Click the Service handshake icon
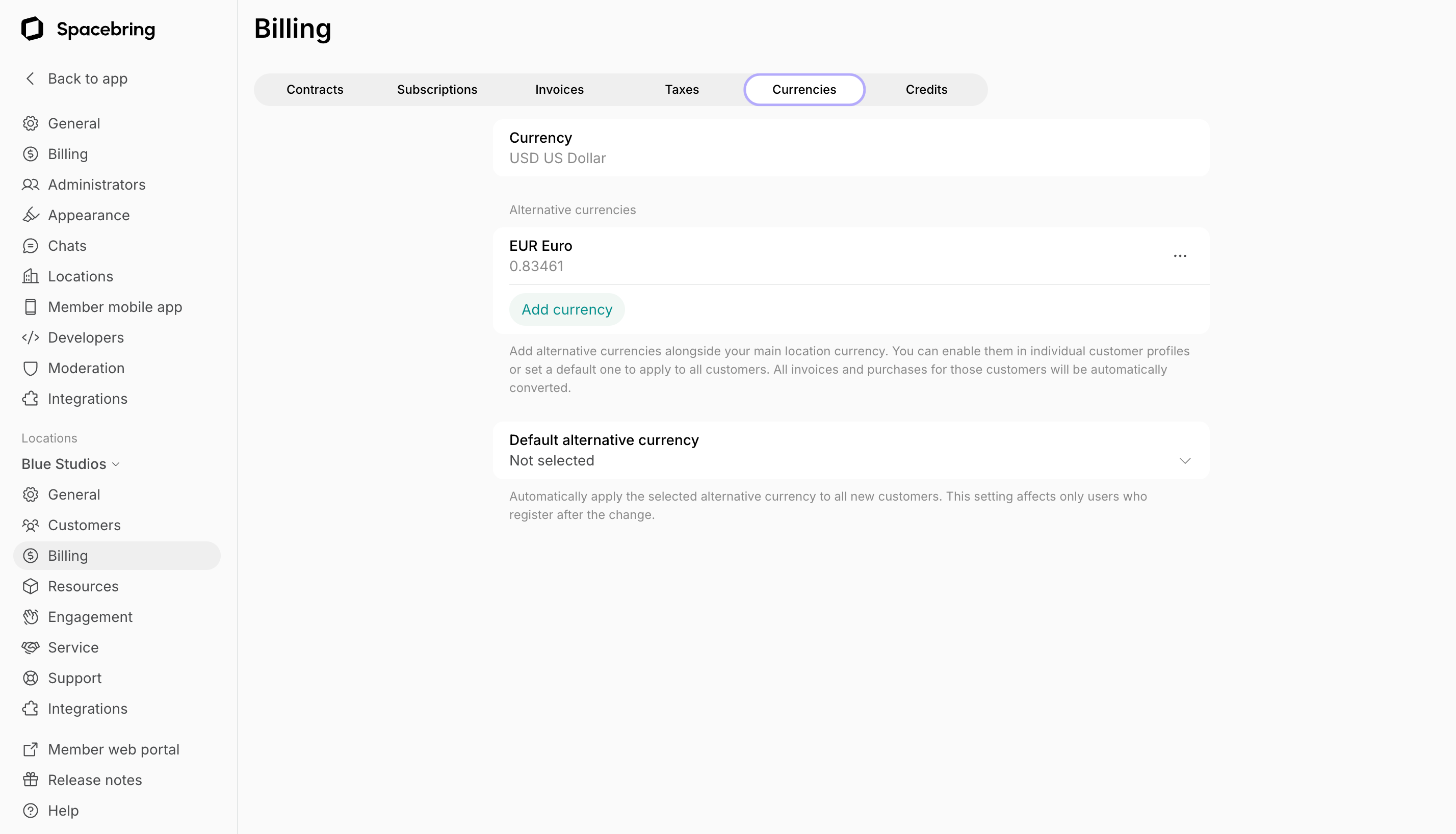Viewport: 1456px width, 834px height. tap(31, 647)
